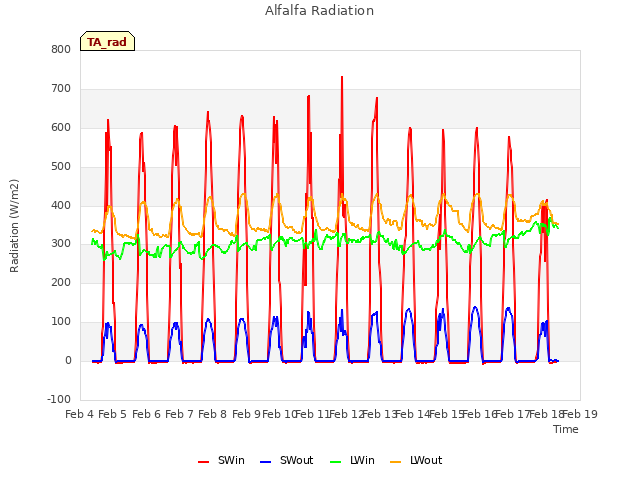Toggle the SWout legend entry

(x=287, y=460)
